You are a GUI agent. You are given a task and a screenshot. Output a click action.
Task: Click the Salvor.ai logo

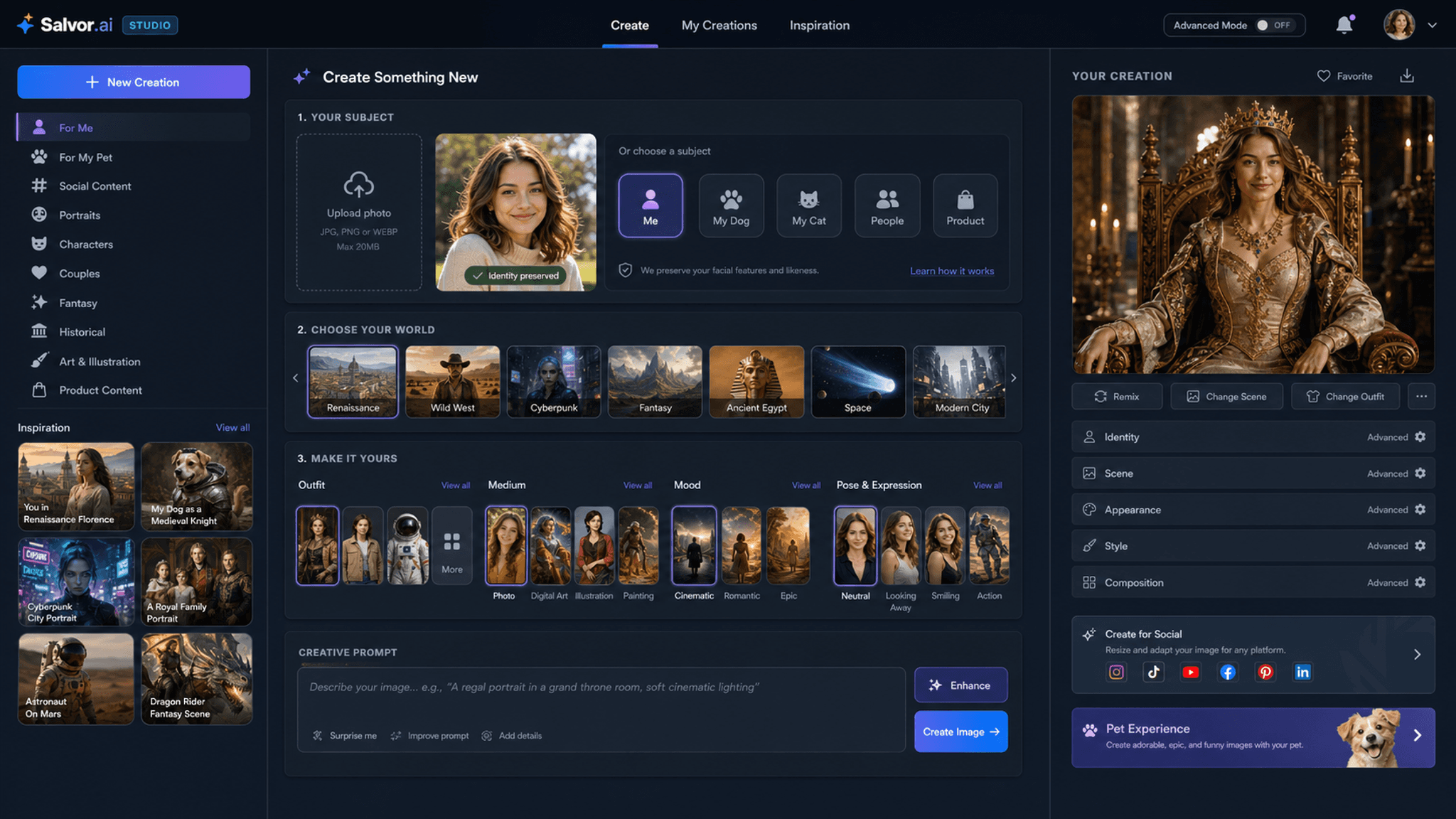pos(65,25)
